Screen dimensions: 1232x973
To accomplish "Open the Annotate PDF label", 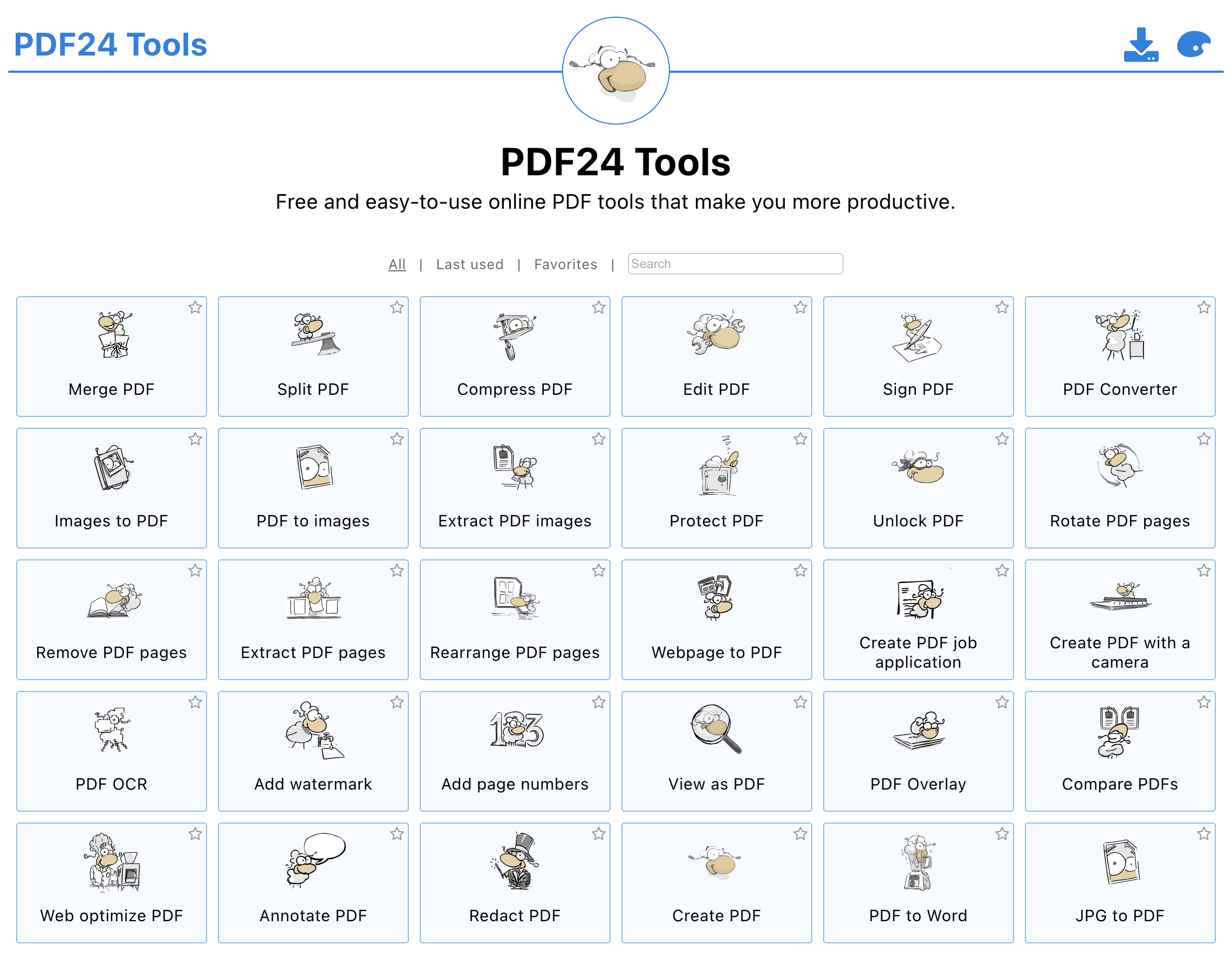I will click(x=313, y=915).
